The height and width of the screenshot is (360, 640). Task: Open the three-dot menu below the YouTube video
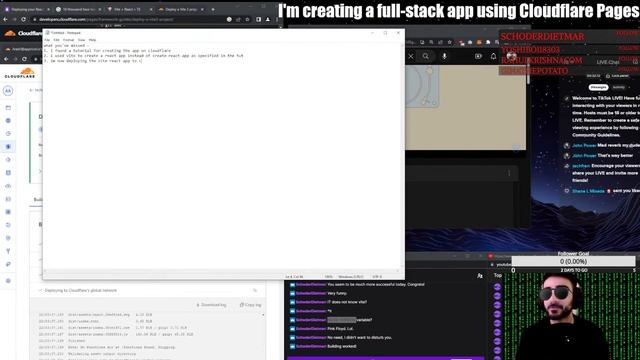tap(509, 173)
